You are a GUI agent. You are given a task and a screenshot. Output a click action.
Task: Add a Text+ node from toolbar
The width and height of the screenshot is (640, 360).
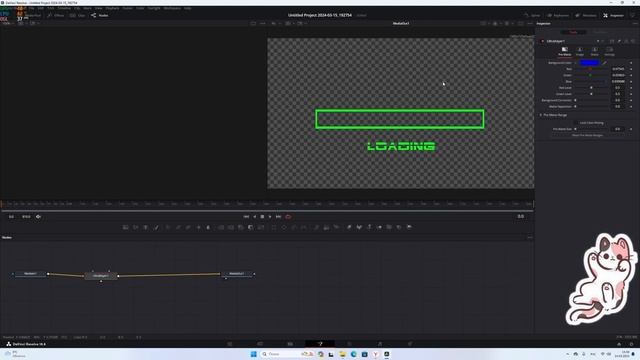[x=146, y=227]
